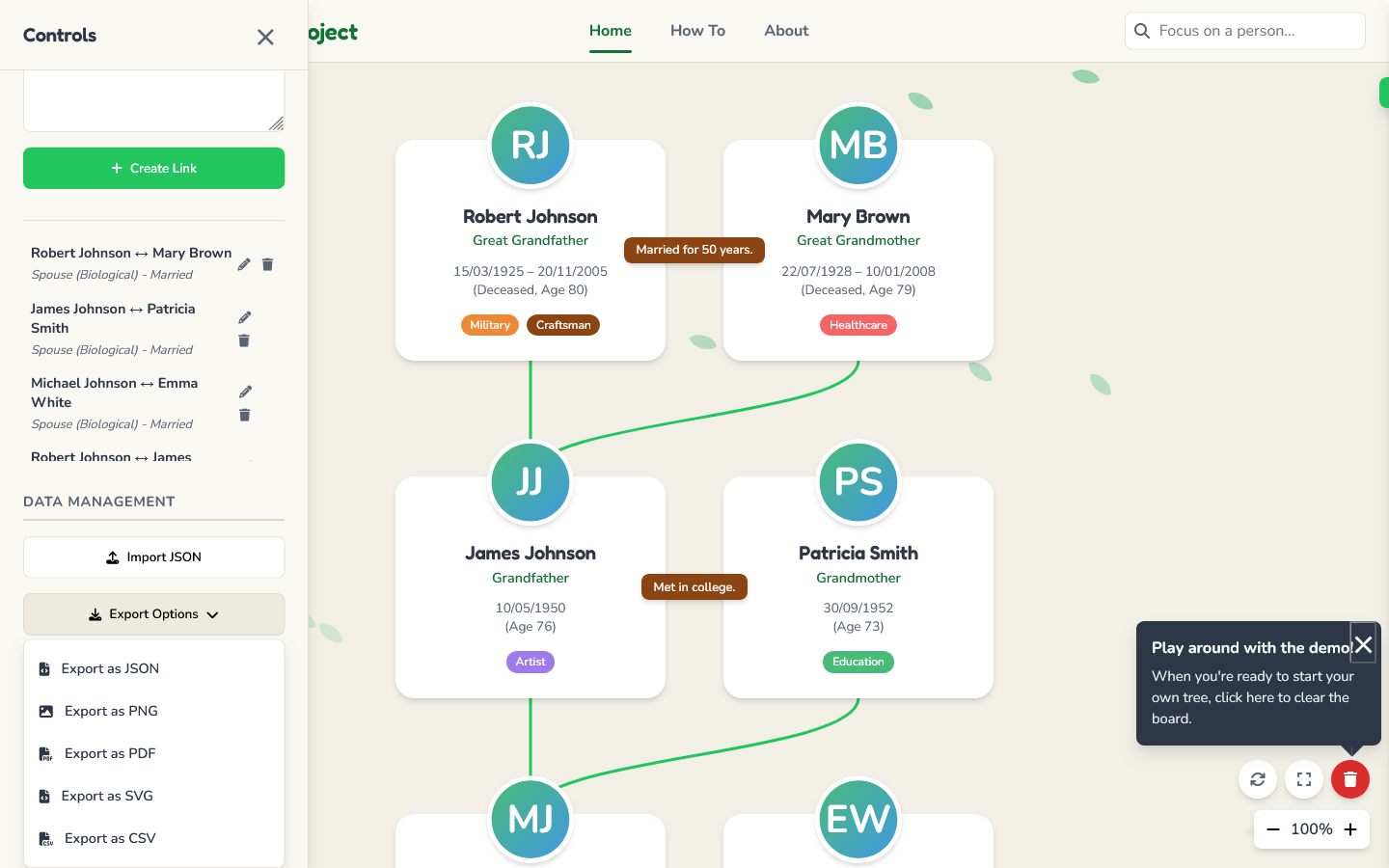This screenshot has height=868, width=1389.
Task: Choose Export as SVG
Action: click(153, 796)
